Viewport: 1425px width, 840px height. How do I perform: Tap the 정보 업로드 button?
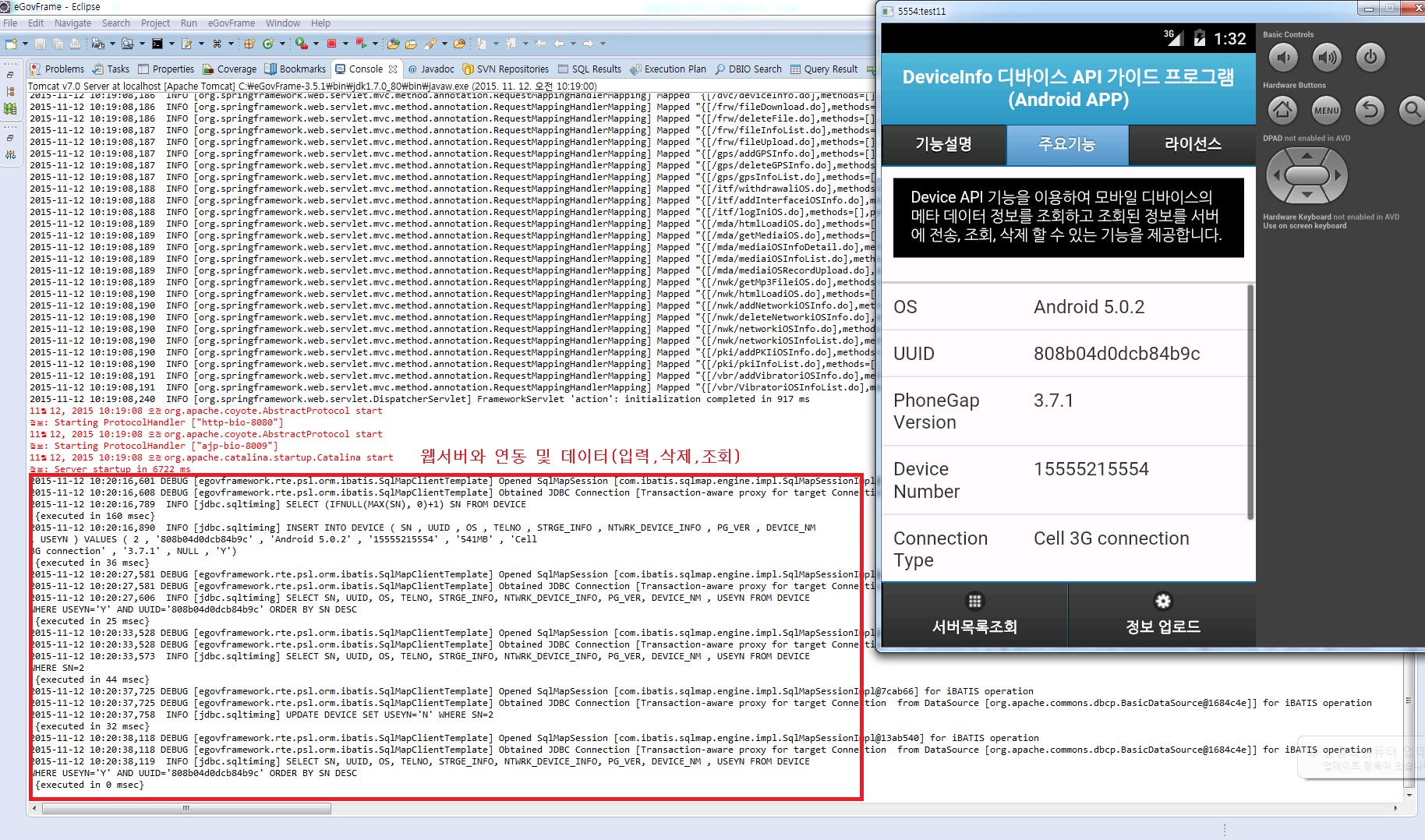pos(1162,615)
